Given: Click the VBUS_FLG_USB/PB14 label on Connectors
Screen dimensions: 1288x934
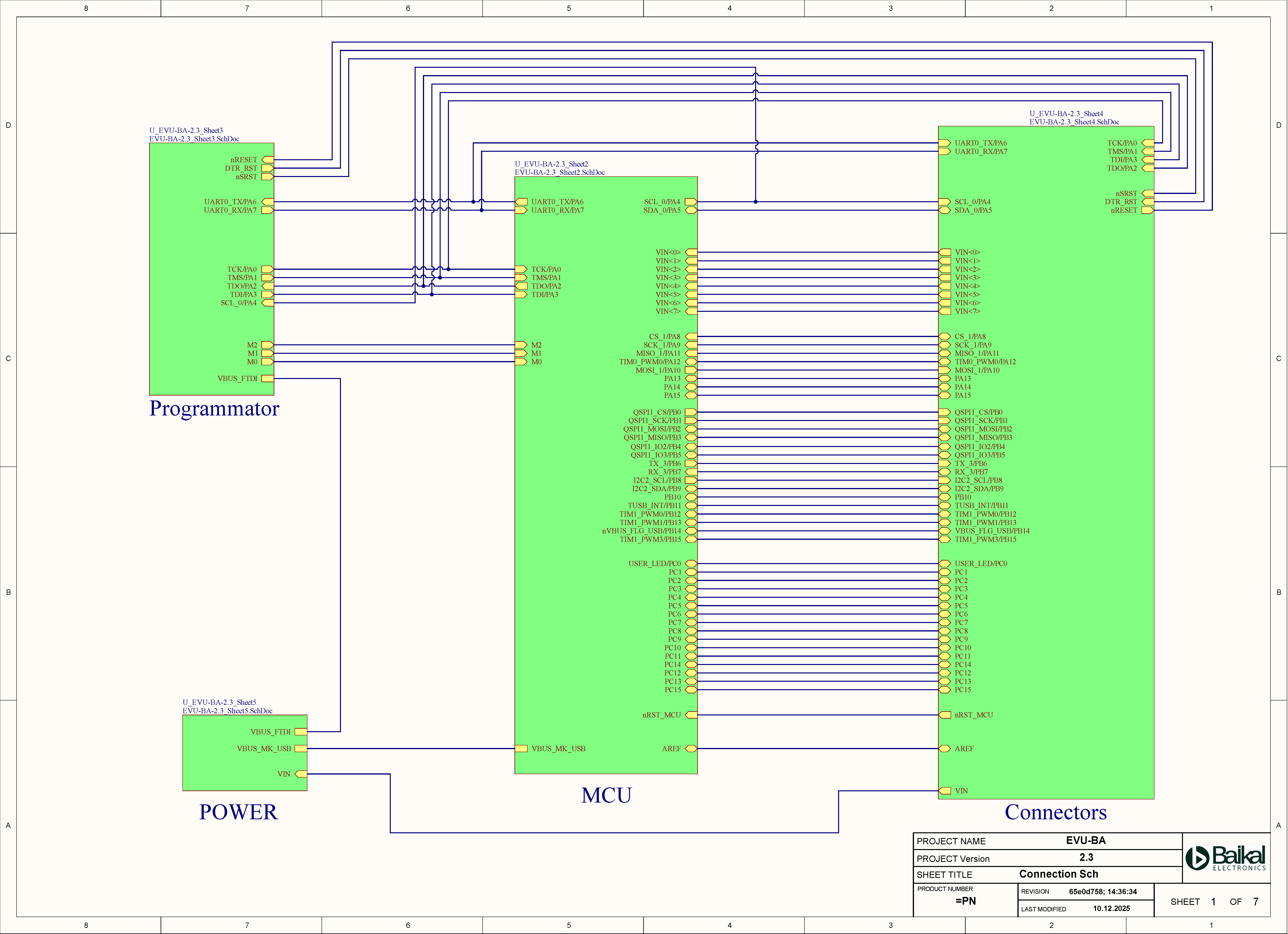Looking at the screenshot, I should click(x=992, y=531).
